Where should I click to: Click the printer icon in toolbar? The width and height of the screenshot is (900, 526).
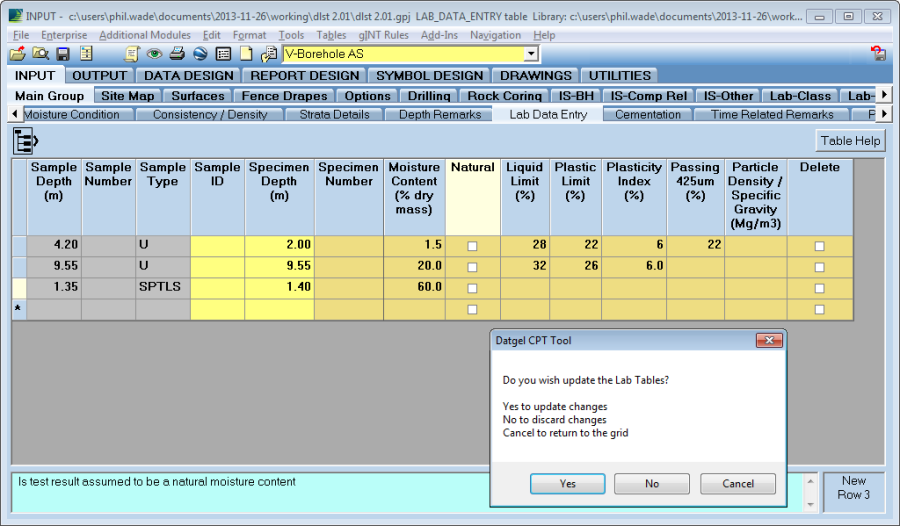tap(177, 54)
